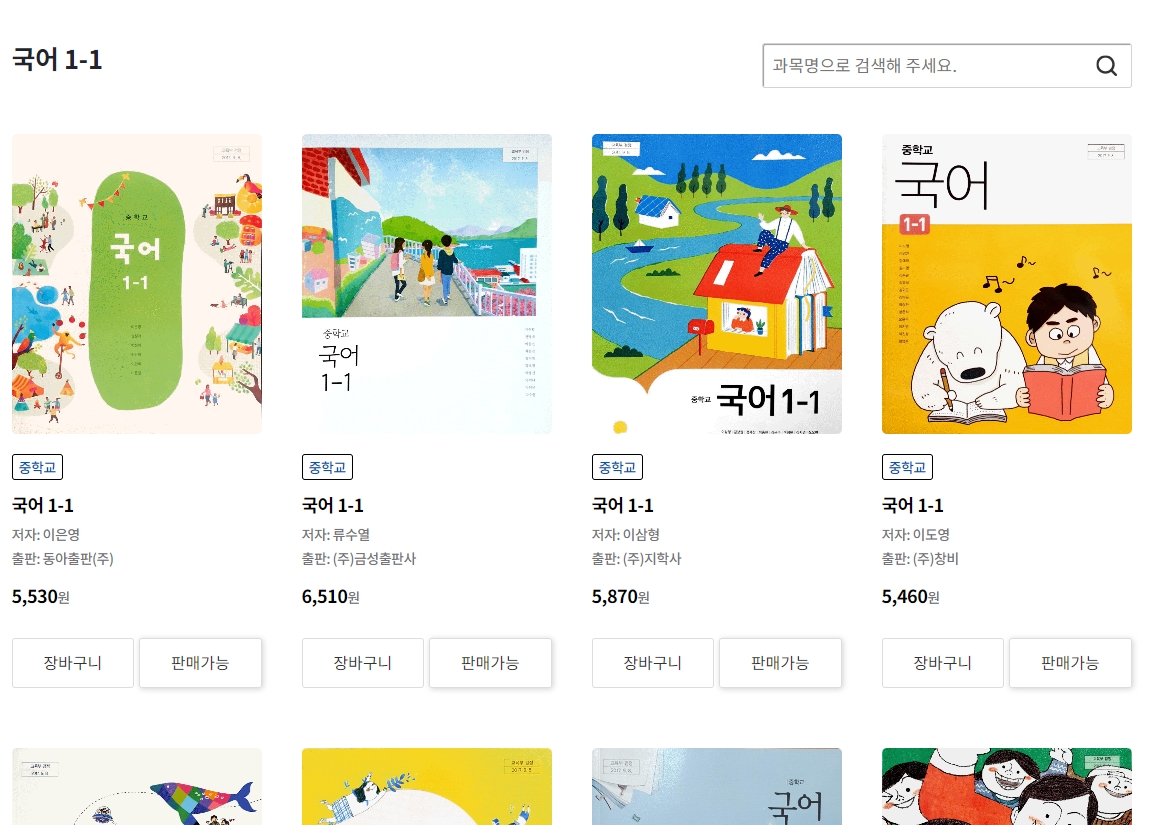The width and height of the screenshot is (1176, 825).
Task: Open 국어 1-1 title by 이삼형
Action: [622, 506]
